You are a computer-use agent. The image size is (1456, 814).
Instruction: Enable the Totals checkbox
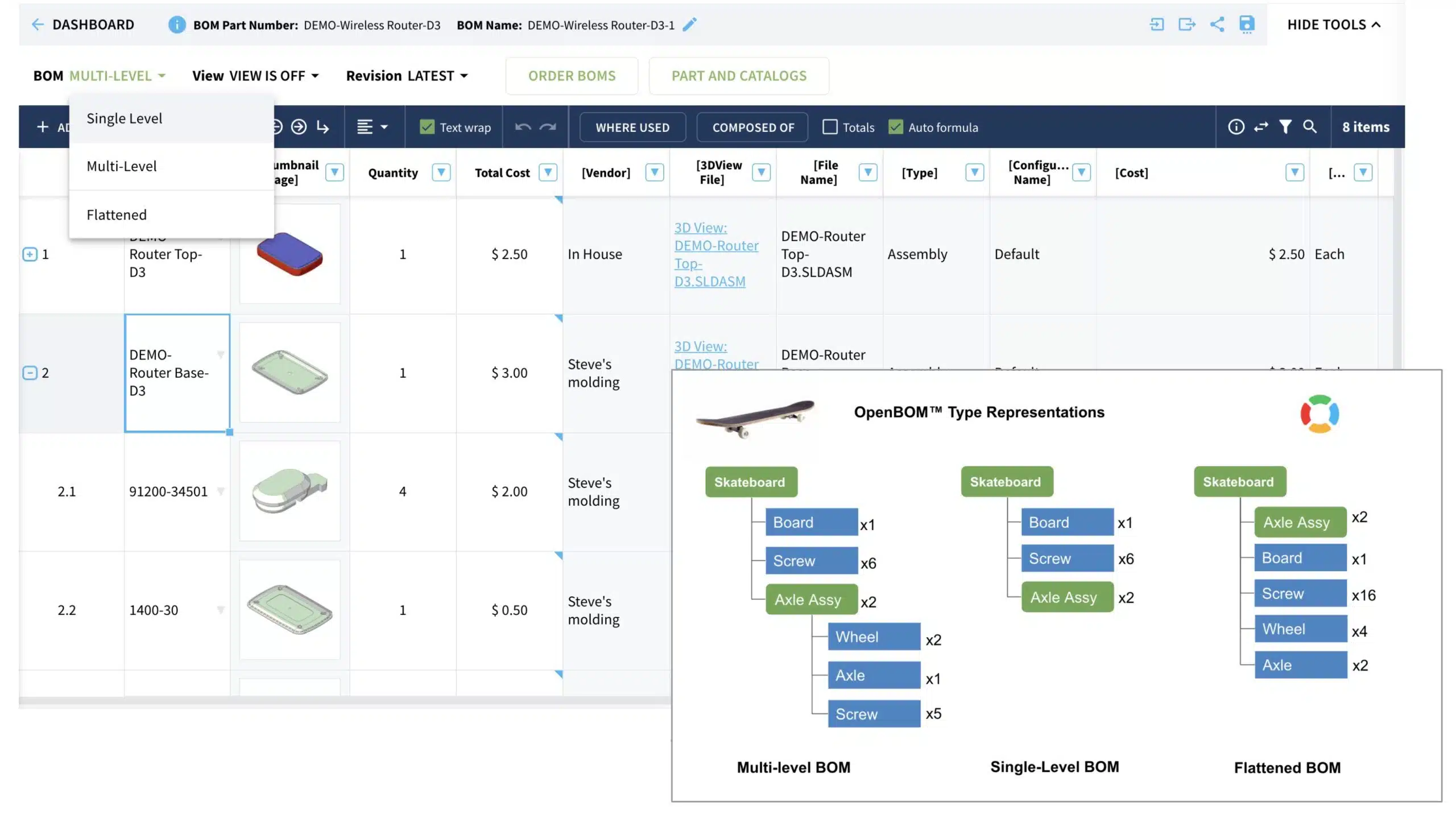point(829,127)
